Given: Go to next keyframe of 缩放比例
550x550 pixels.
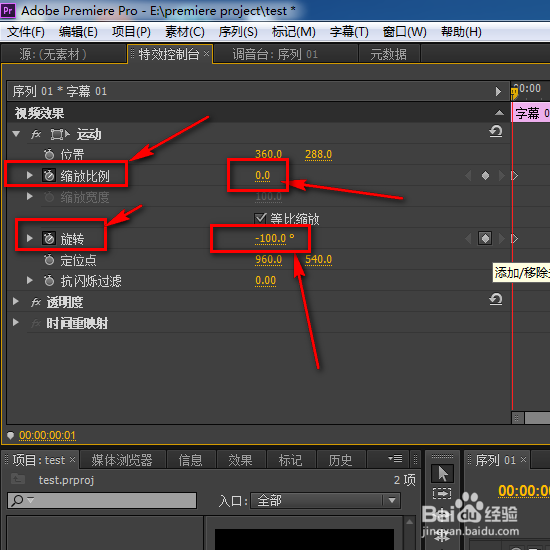Looking at the screenshot, I should click(x=502, y=175).
